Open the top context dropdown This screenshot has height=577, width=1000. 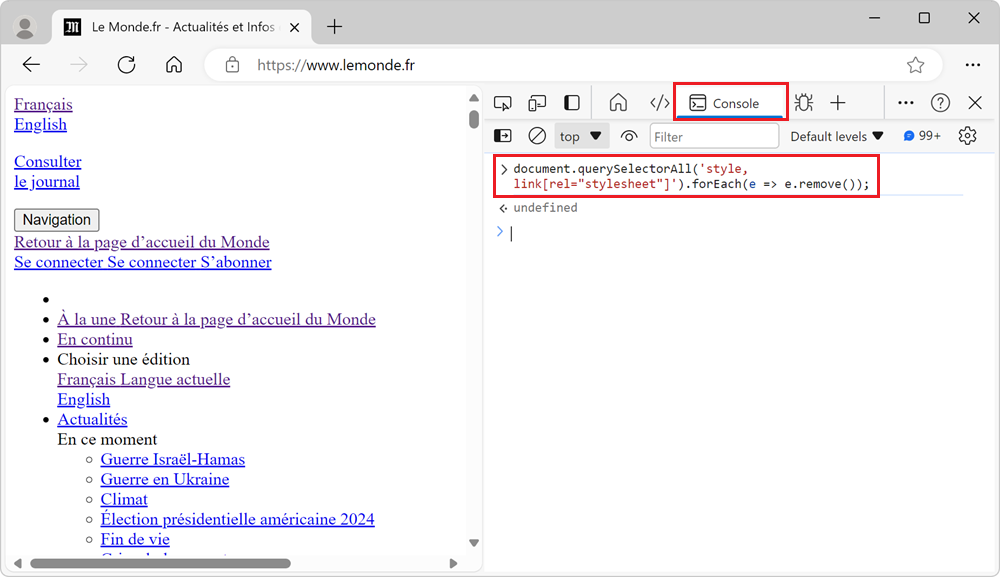click(580, 136)
